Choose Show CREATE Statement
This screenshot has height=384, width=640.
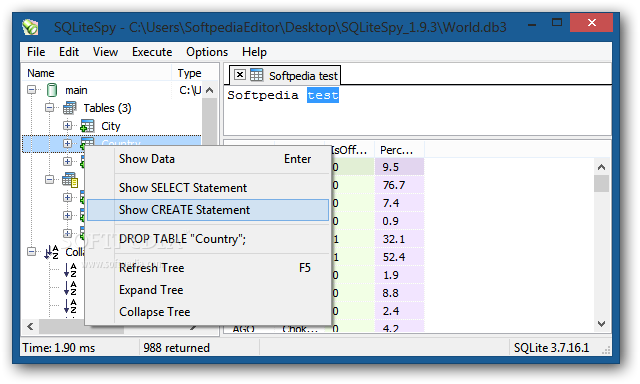point(208,210)
